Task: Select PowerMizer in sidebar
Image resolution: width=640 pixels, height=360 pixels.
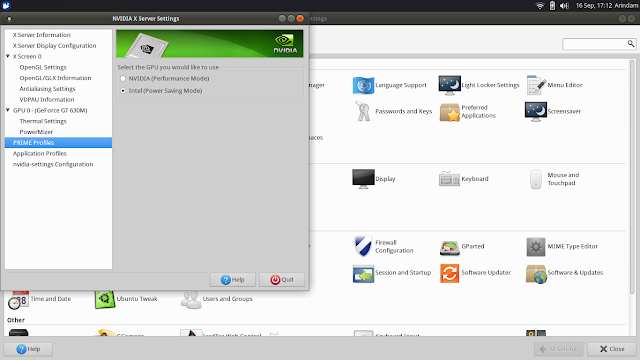Action: (36, 132)
